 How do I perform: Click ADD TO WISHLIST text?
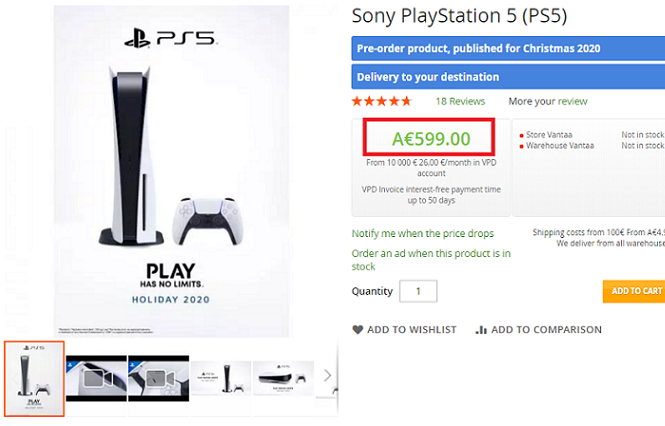(411, 330)
